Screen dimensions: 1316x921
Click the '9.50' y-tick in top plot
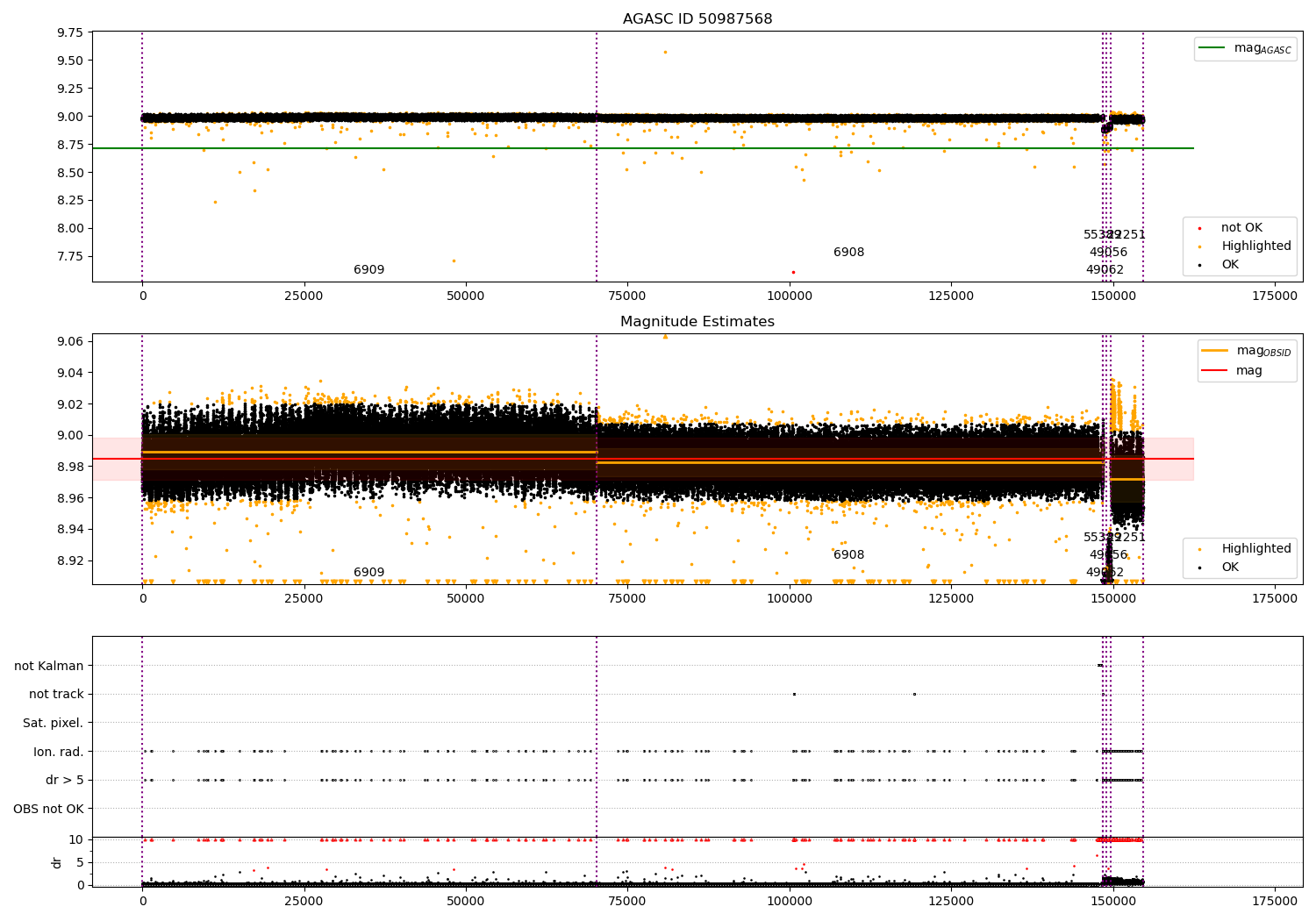point(71,61)
